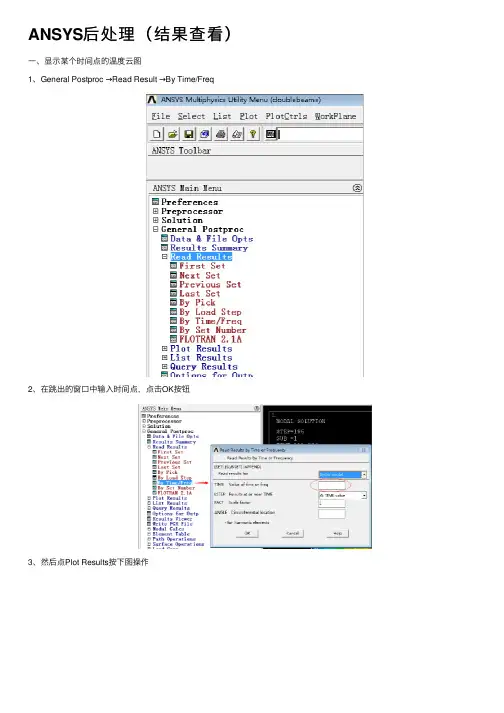Click the FACT scale factor input field

click(332, 504)
